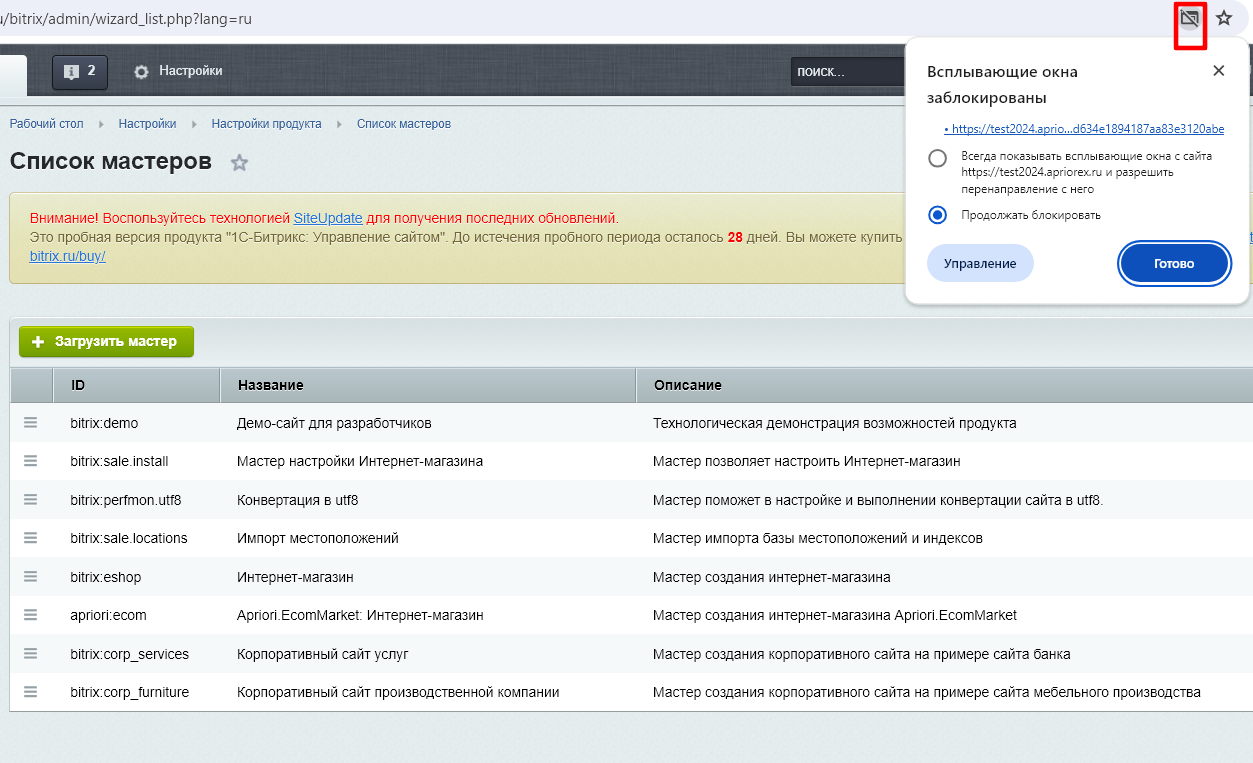Image resolution: width=1253 pixels, height=763 pixels.
Task: Click the Готово button
Action: (x=1173, y=264)
